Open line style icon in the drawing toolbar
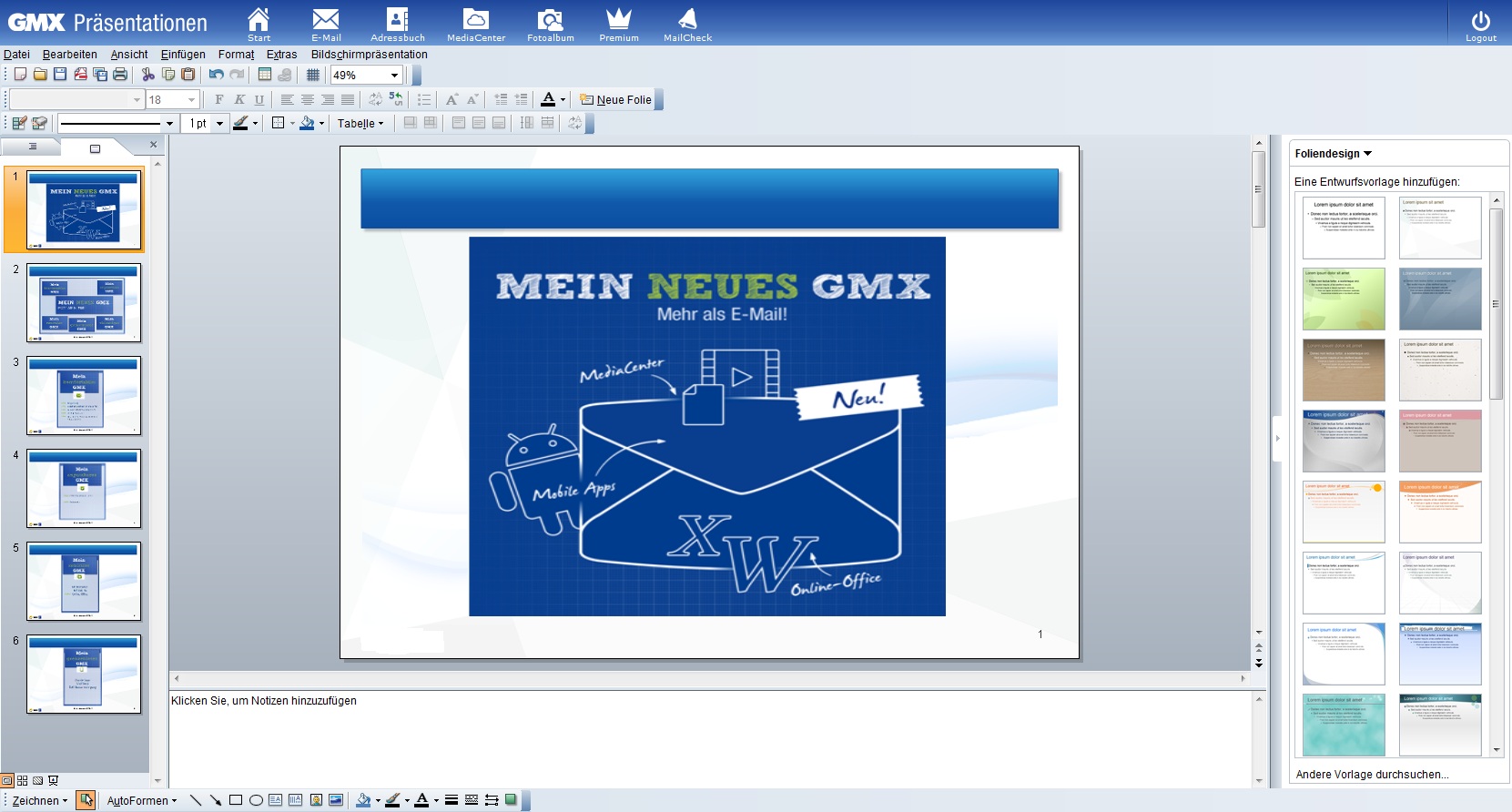Screen dimensions: 1512x812 (x=452, y=800)
